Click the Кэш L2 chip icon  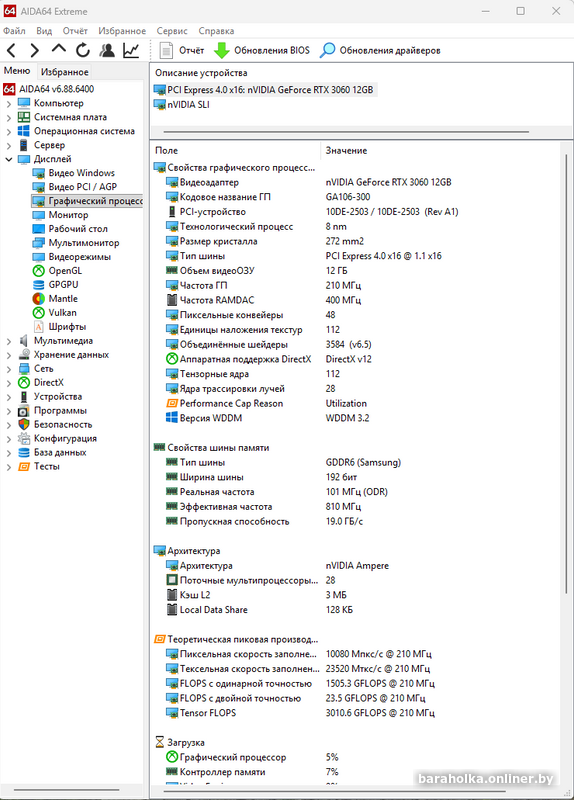(x=172, y=595)
